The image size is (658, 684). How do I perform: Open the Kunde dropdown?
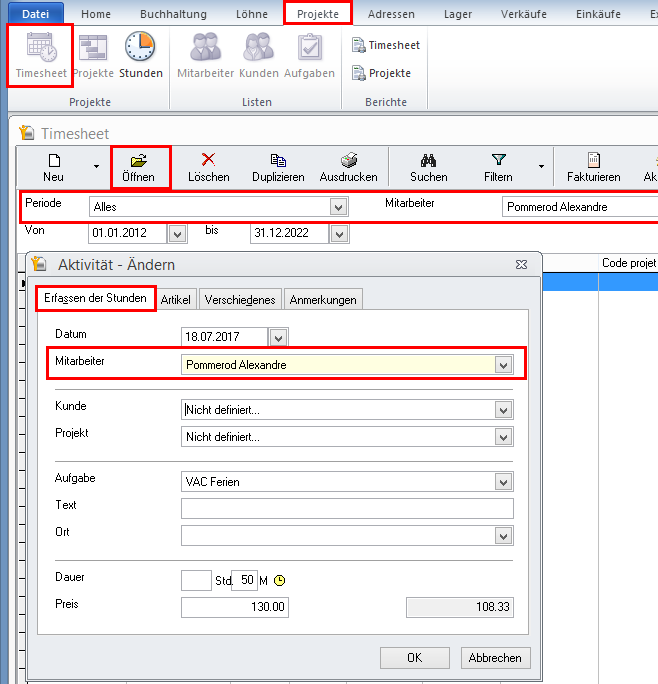(504, 410)
